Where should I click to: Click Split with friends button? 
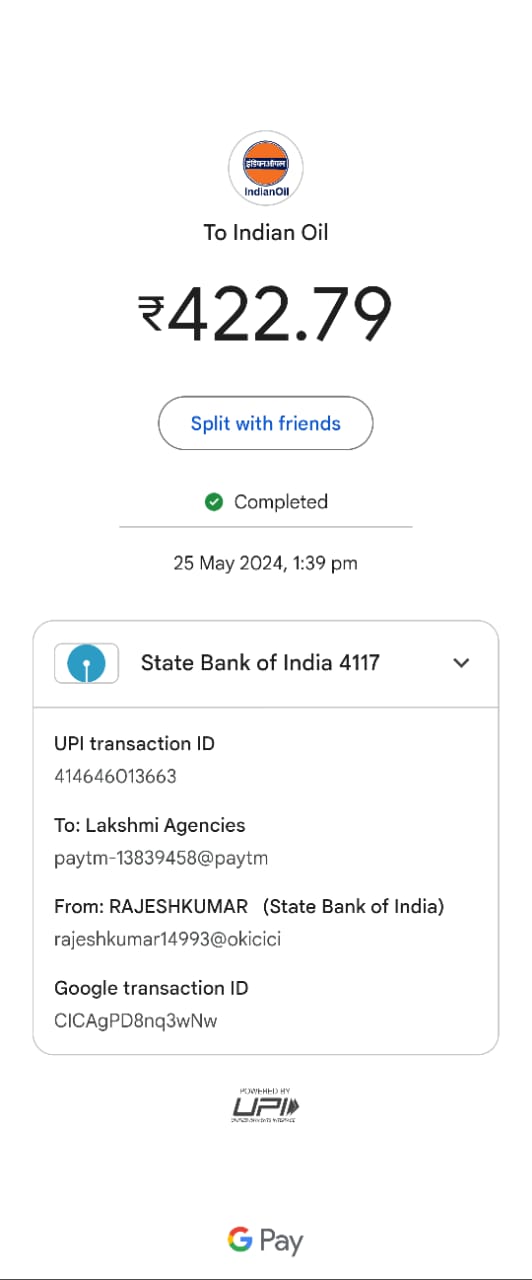266,423
